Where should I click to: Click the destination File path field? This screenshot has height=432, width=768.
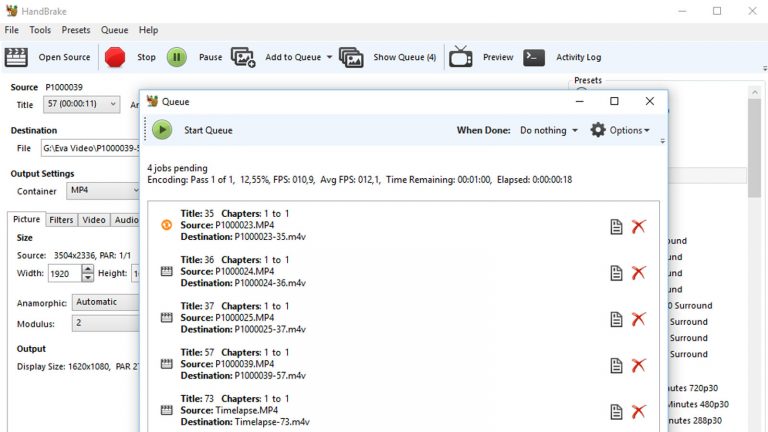[x=91, y=148]
